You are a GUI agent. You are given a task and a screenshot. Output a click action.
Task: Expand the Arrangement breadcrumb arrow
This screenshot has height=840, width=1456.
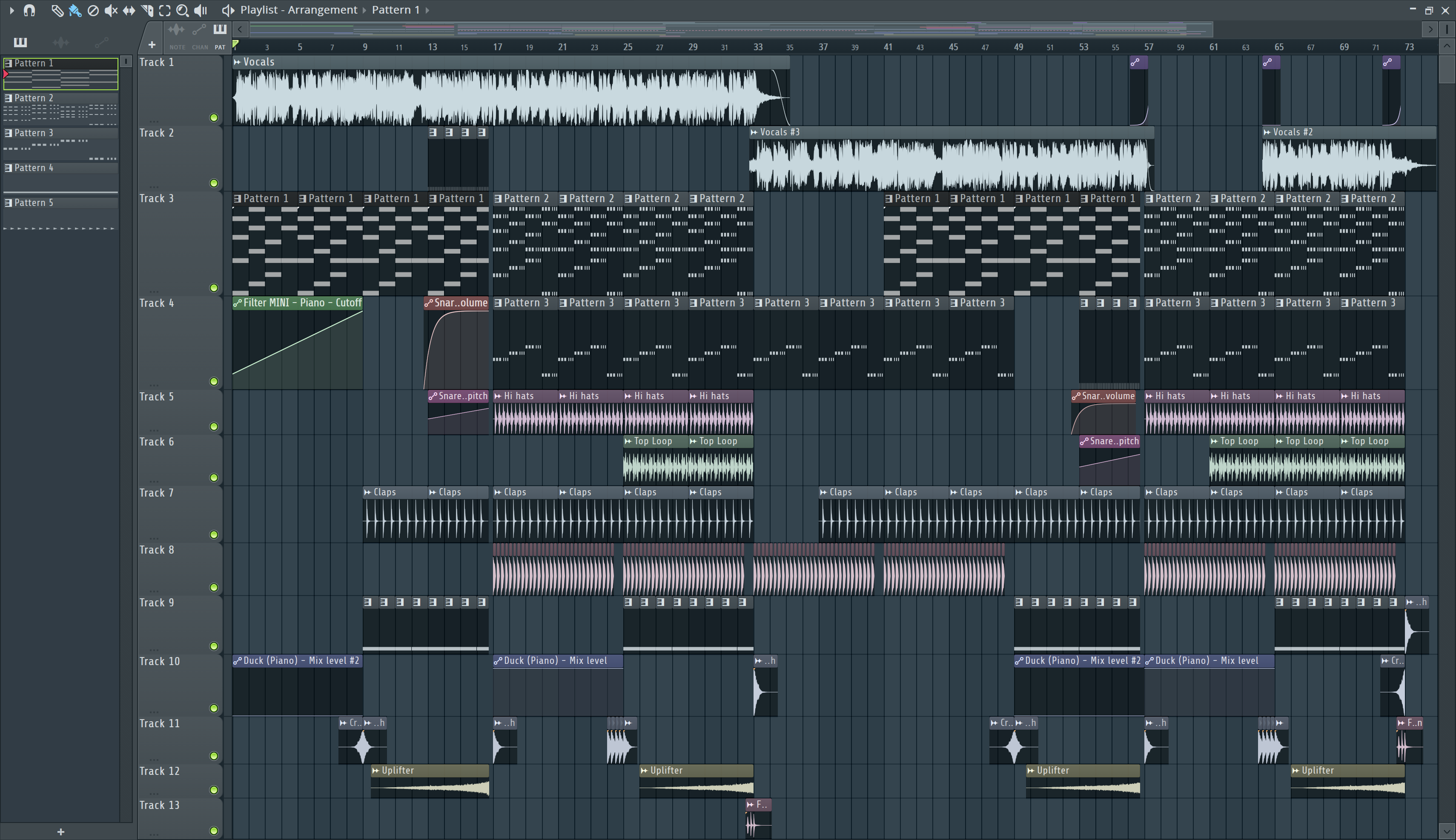click(x=365, y=10)
